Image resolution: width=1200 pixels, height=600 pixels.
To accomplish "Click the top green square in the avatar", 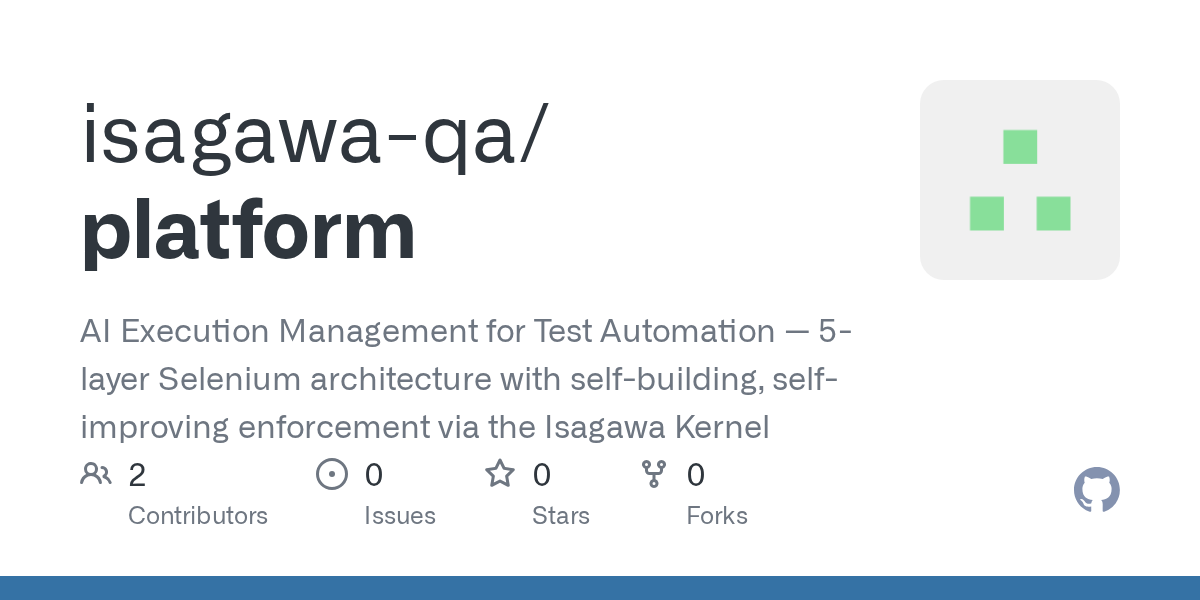I will click(1020, 147).
